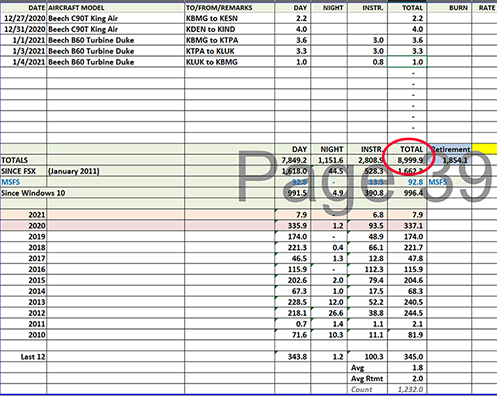This screenshot has height=396, width=497.
Task: Select the active total cell in the 1/4/2021 row
Action: coord(407,62)
